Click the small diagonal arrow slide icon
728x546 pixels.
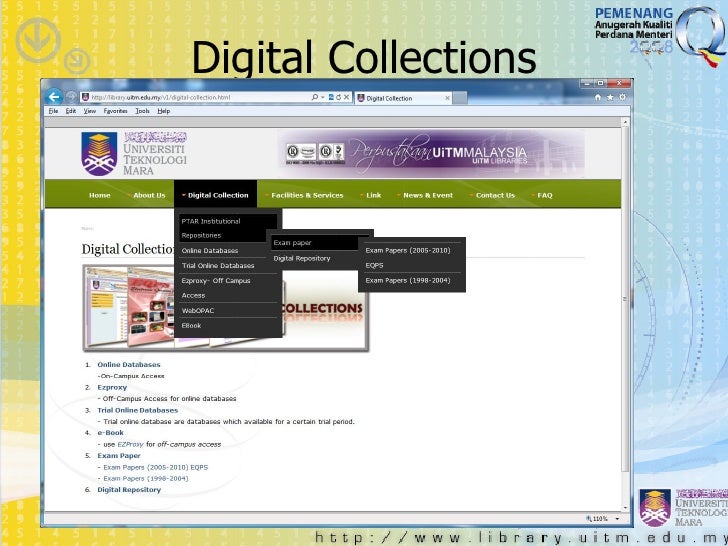pos(77,61)
